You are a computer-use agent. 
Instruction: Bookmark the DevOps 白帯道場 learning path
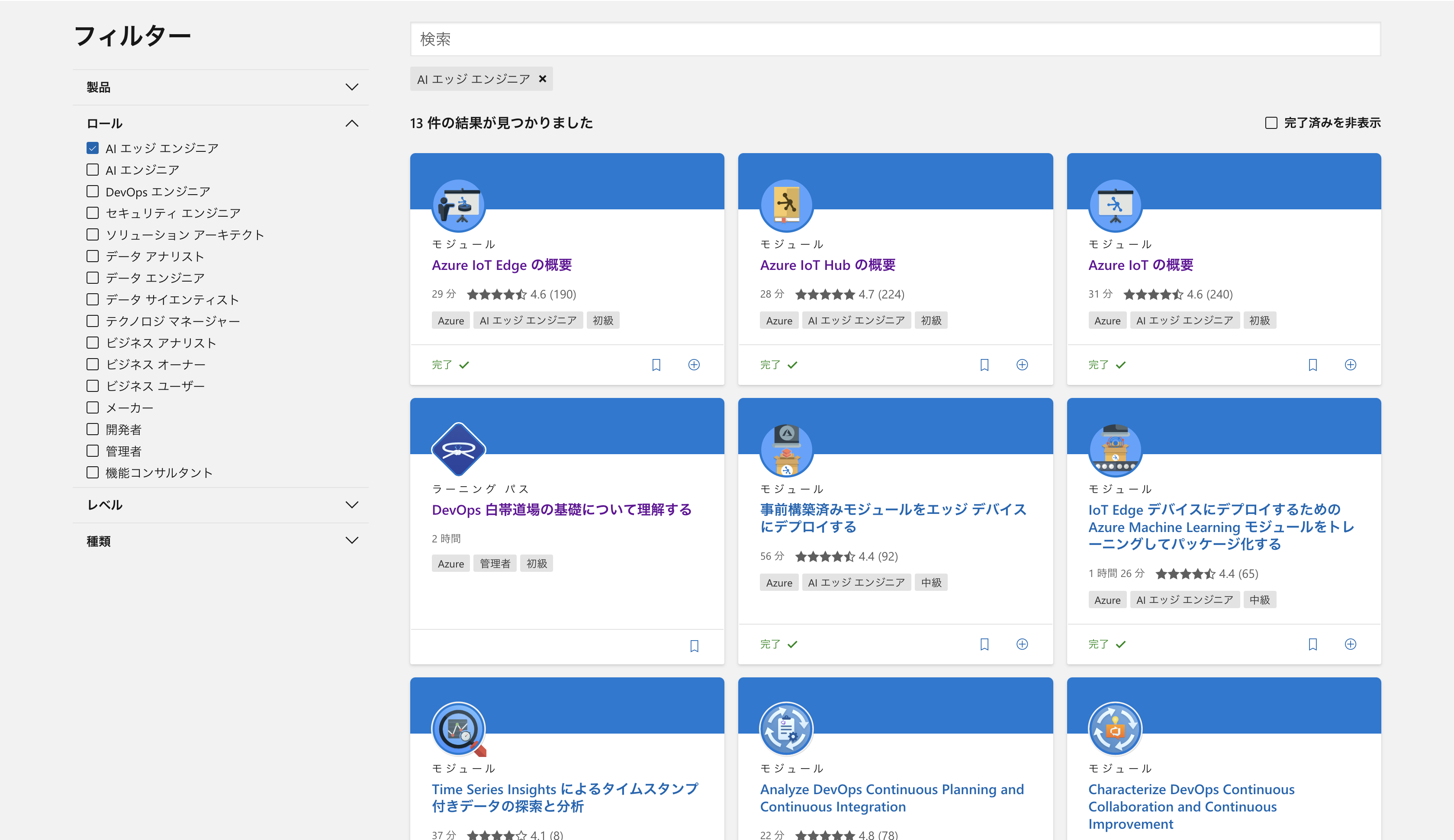coord(694,646)
